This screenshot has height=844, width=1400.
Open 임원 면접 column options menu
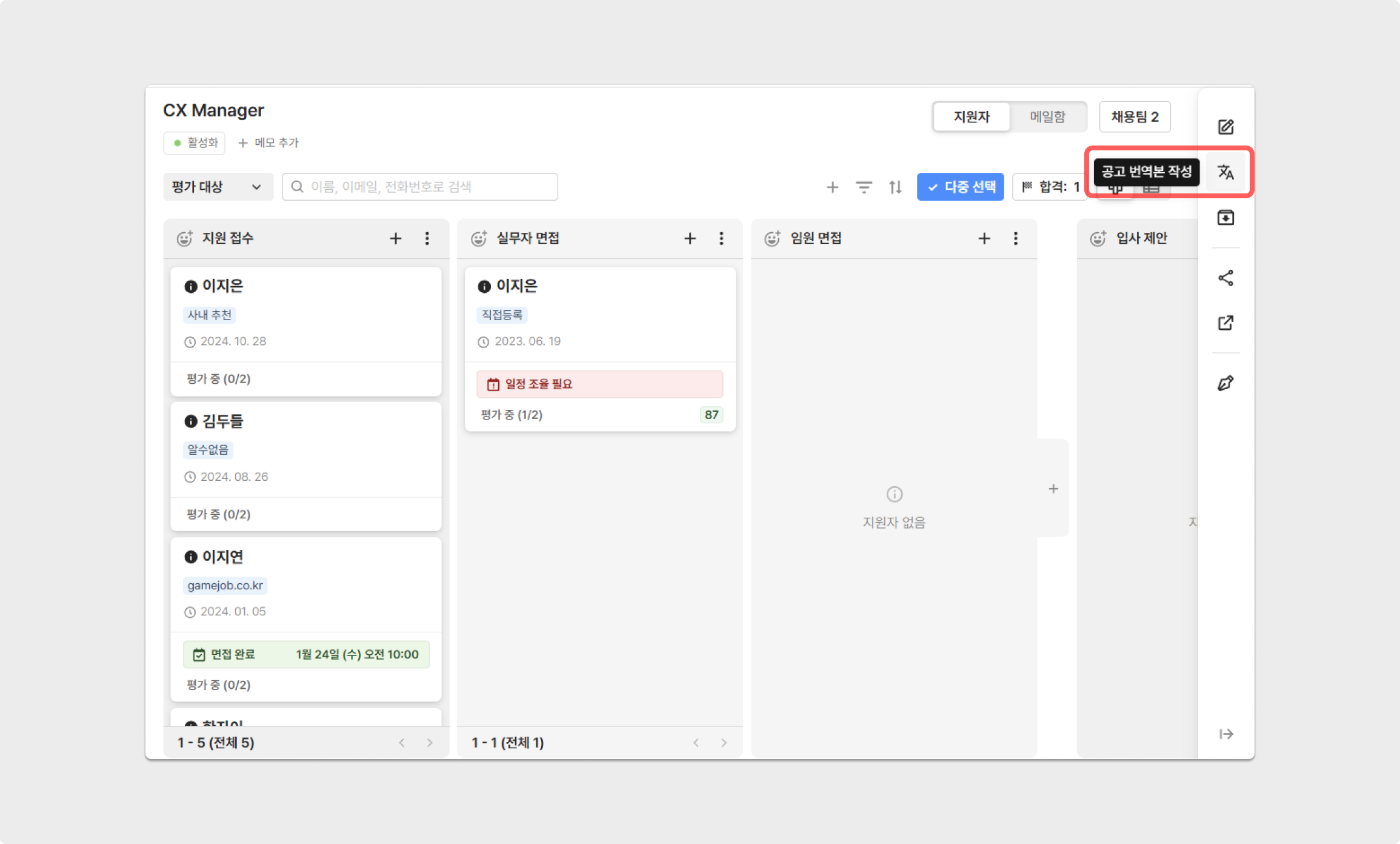pos(1016,238)
